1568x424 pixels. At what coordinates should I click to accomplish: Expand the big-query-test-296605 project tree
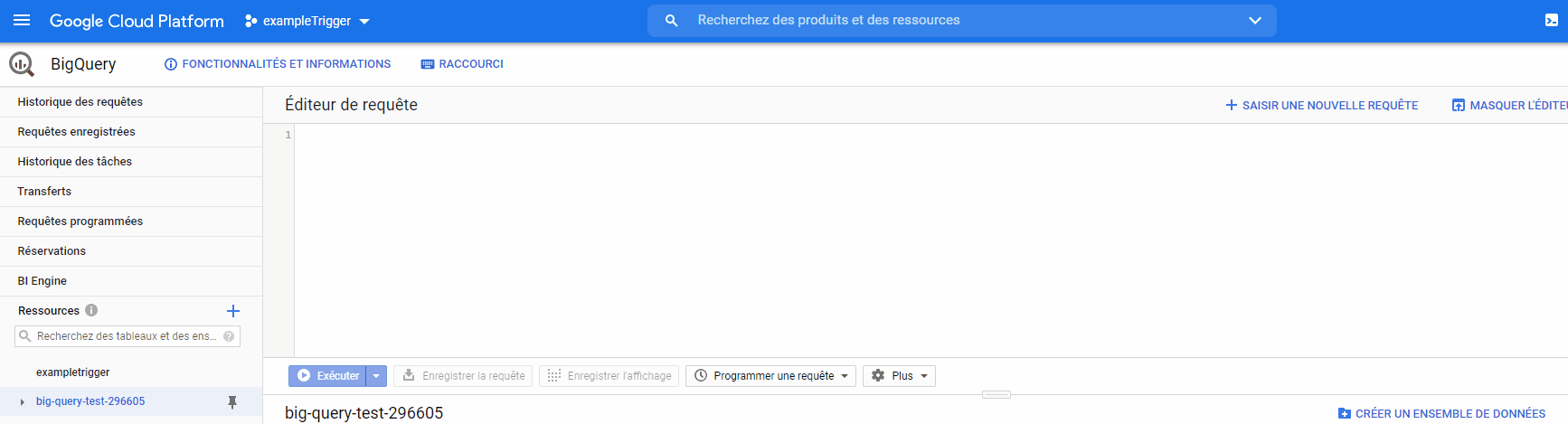(x=22, y=401)
